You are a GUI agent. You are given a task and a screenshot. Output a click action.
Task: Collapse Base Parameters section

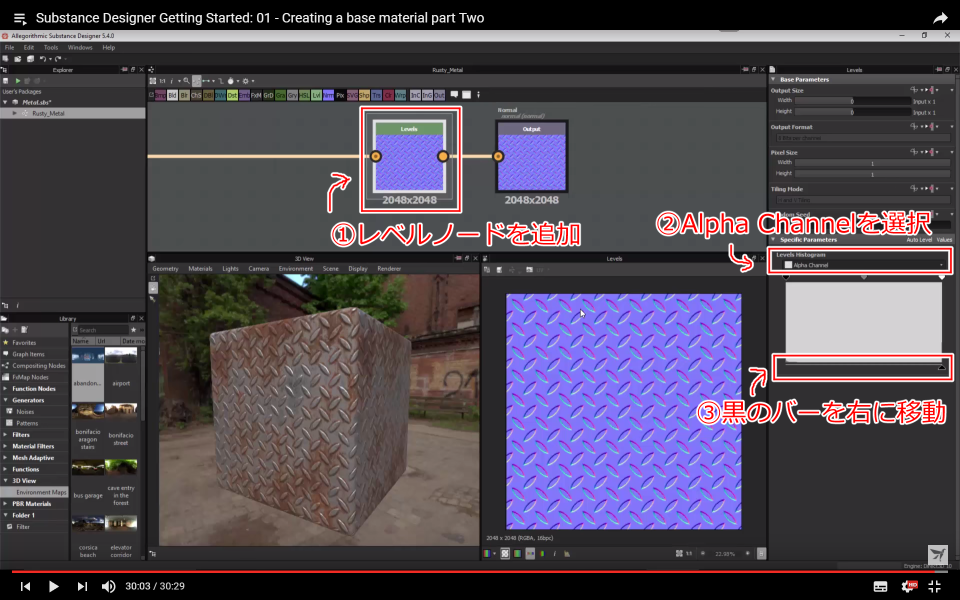pos(773,80)
